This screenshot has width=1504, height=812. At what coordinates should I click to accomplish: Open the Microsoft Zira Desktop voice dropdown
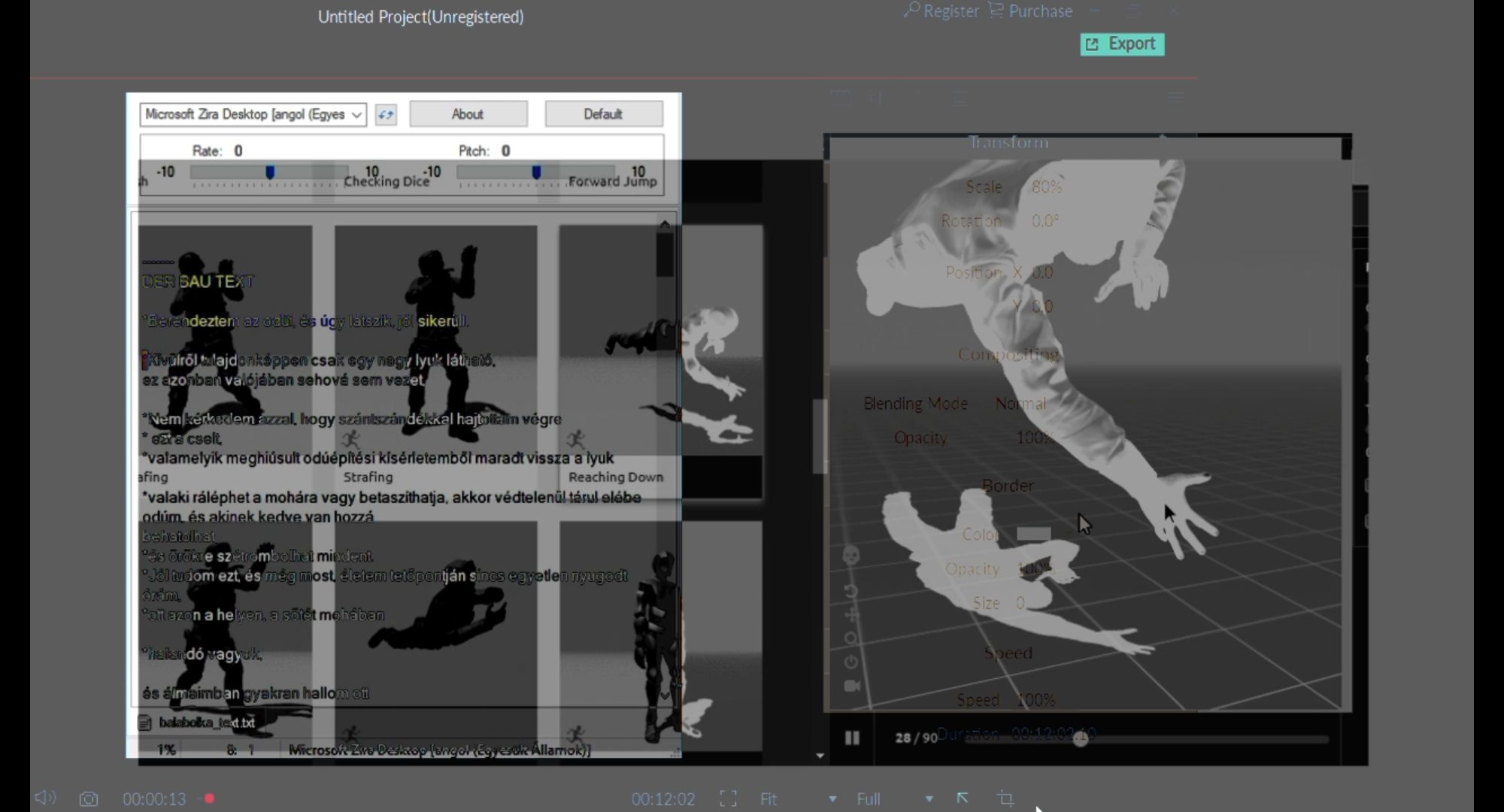253,114
